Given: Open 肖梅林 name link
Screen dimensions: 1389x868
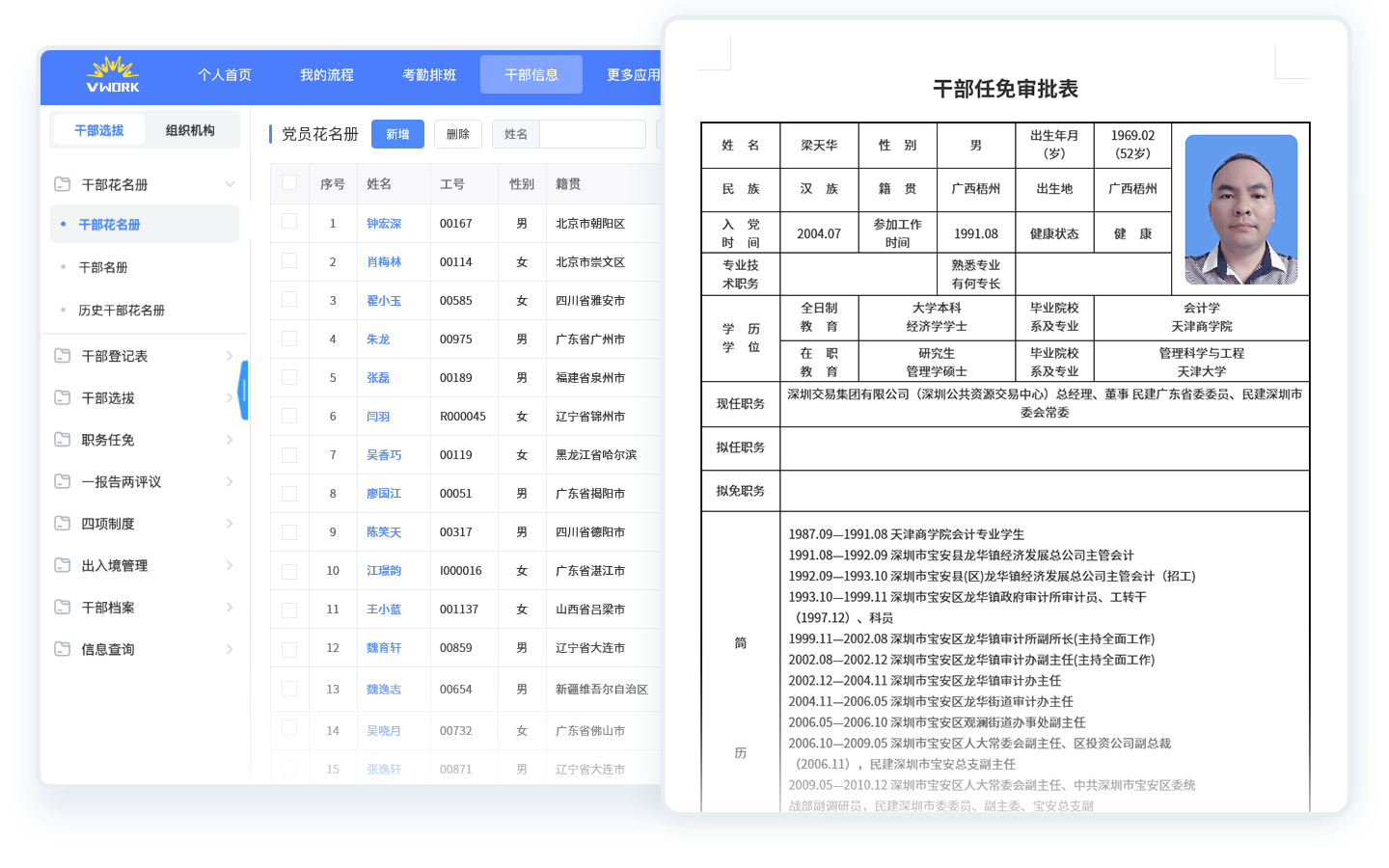Looking at the screenshot, I should pos(384,261).
